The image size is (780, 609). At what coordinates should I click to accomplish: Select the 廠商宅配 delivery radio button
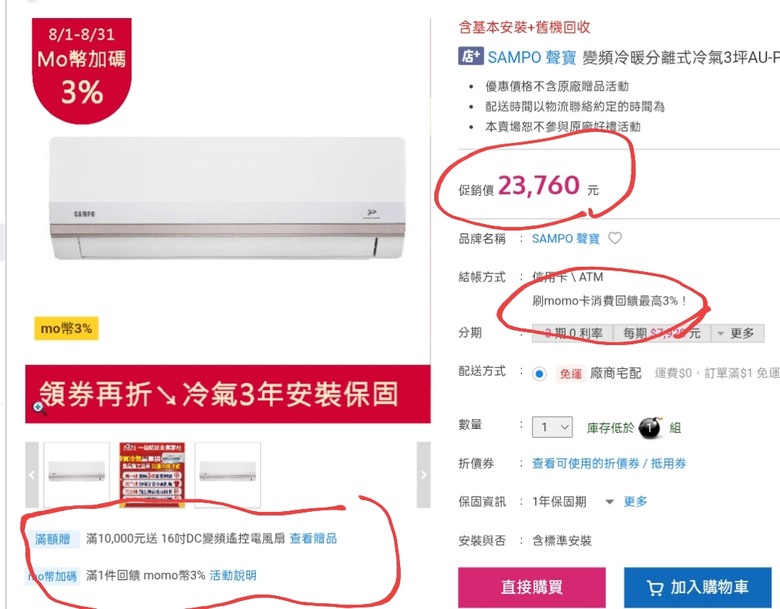point(539,373)
